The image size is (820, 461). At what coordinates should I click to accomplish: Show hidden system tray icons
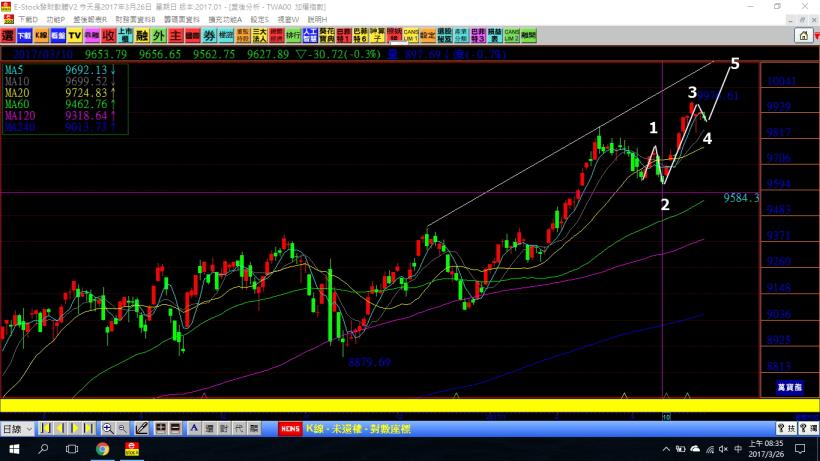[667, 450]
